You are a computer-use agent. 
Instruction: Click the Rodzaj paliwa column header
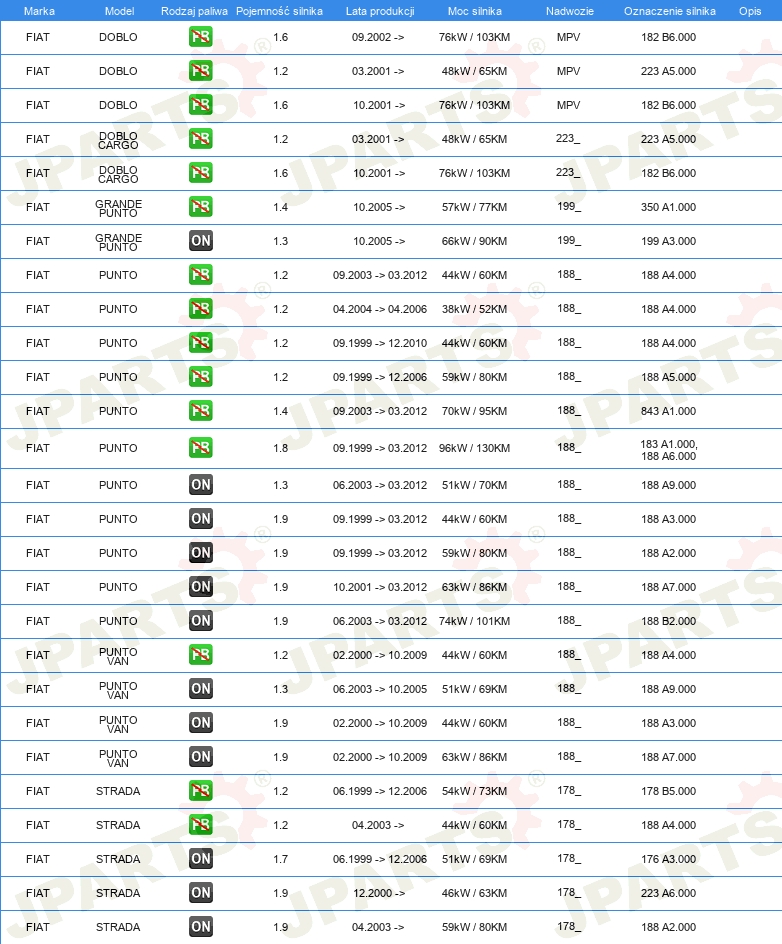click(194, 11)
